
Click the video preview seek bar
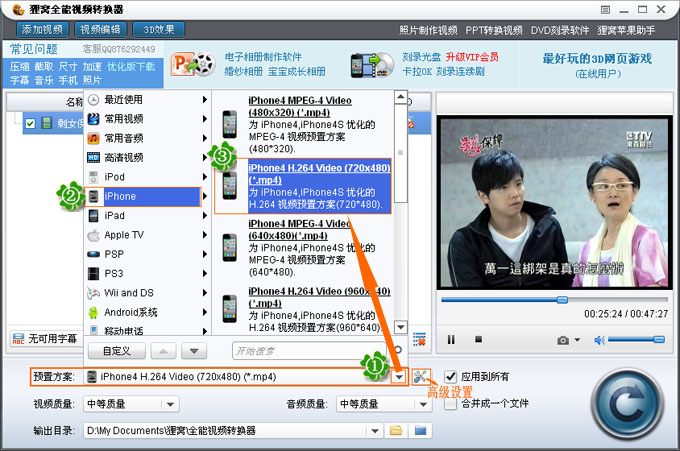click(553, 299)
